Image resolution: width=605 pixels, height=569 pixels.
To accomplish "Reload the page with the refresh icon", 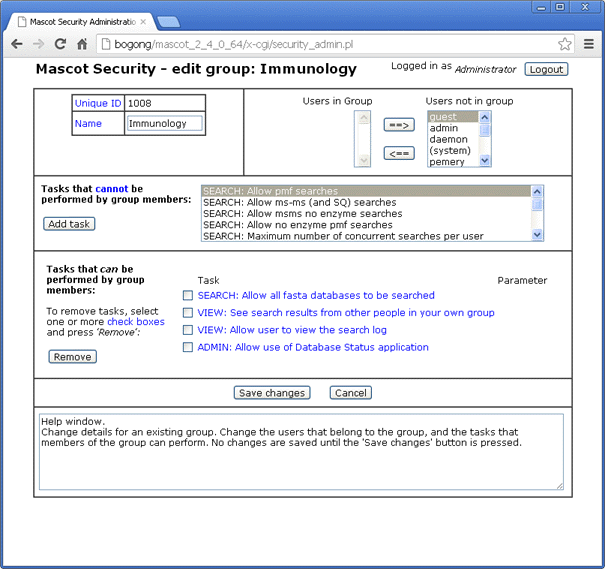I will click(x=60, y=44).
